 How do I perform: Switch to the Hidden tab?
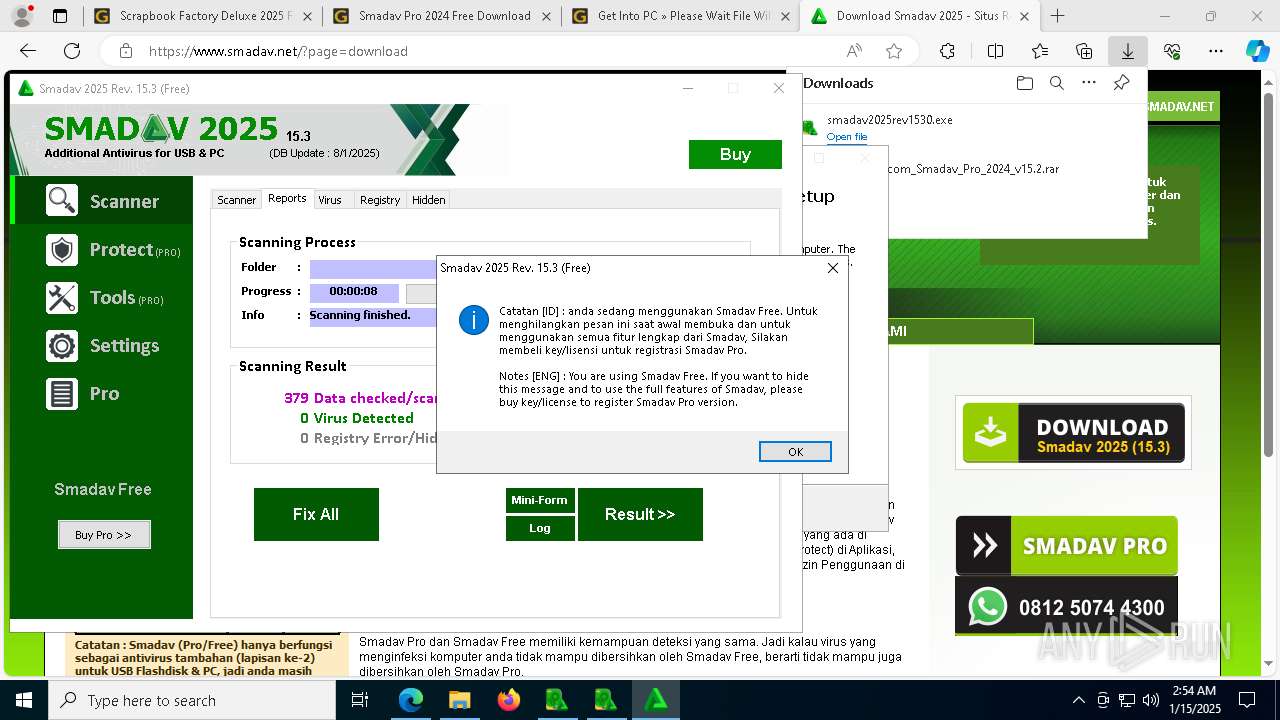click(x=428, y=200)
